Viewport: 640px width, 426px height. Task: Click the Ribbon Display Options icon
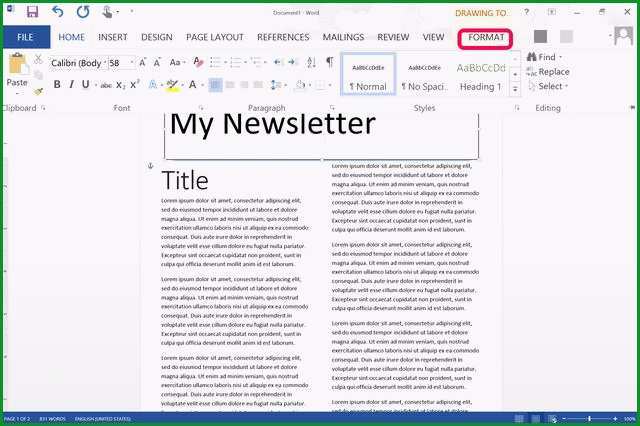tap(551, 12)
